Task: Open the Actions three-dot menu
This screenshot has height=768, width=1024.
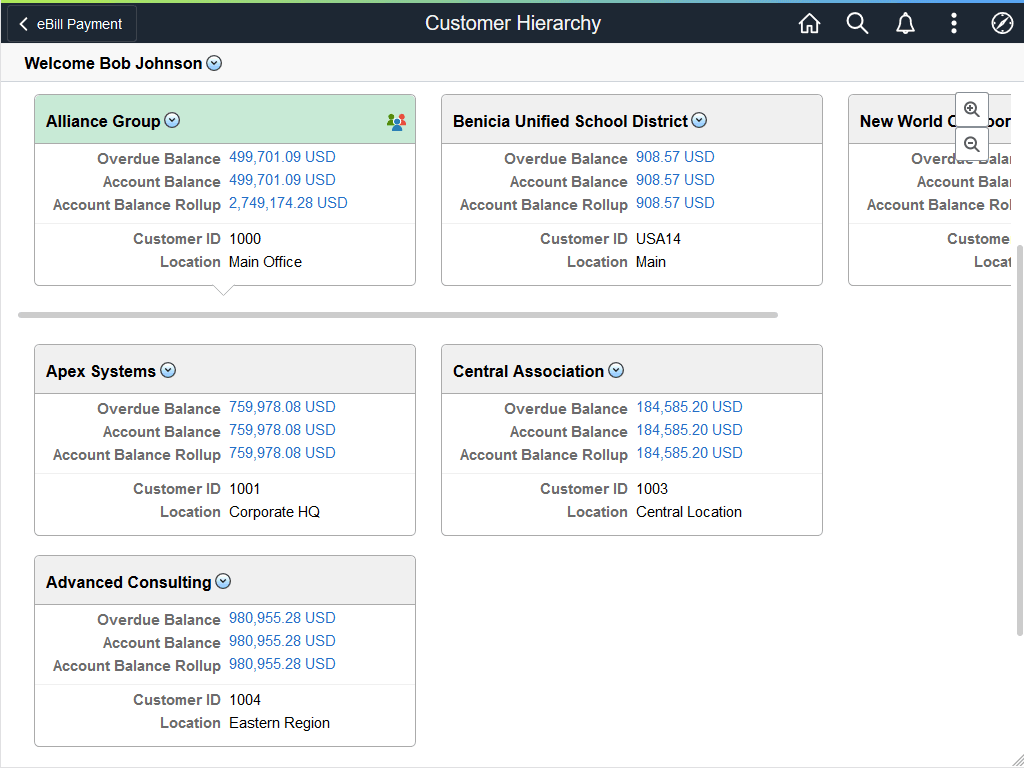Action: coord(953,22)
